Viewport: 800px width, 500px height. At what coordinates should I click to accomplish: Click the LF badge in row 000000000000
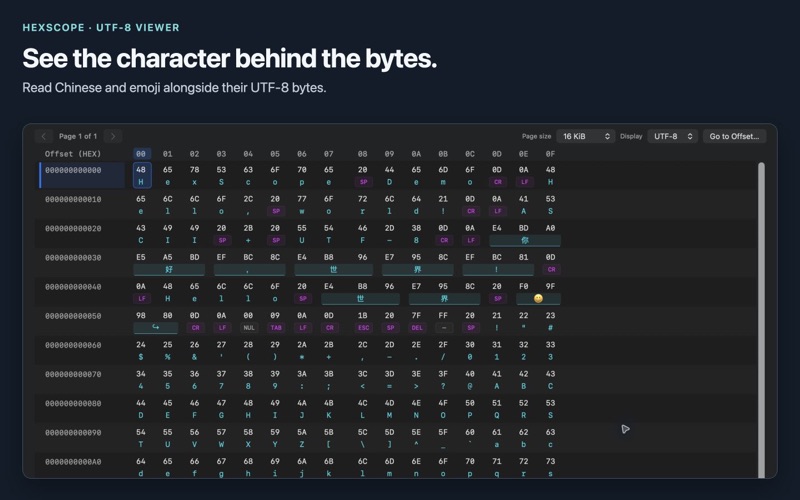click(x=524, y=182)
